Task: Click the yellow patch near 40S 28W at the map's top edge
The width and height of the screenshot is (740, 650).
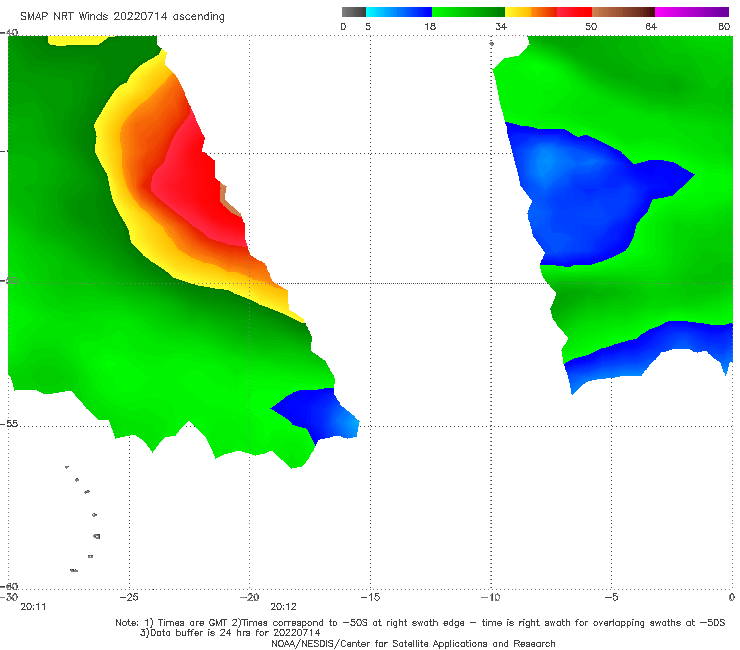Action: pos(78,40)
